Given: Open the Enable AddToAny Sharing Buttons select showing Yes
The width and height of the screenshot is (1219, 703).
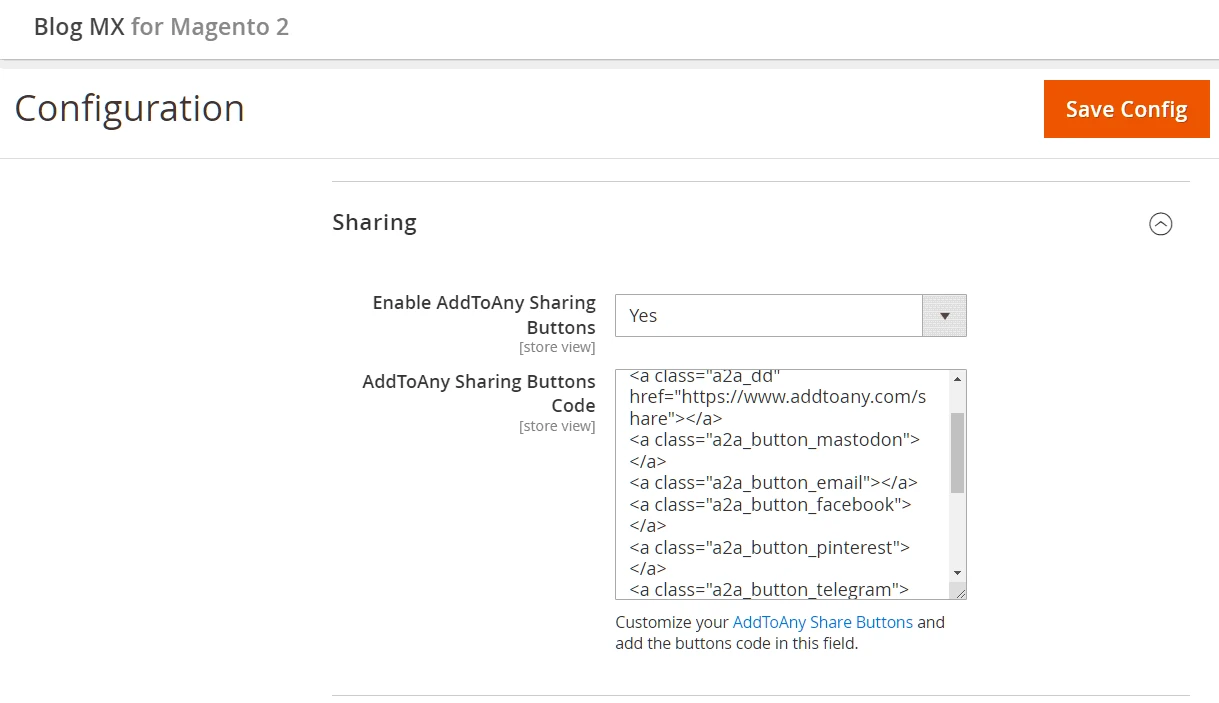Looking at the screenshot, I should click(x=768, y=315).
